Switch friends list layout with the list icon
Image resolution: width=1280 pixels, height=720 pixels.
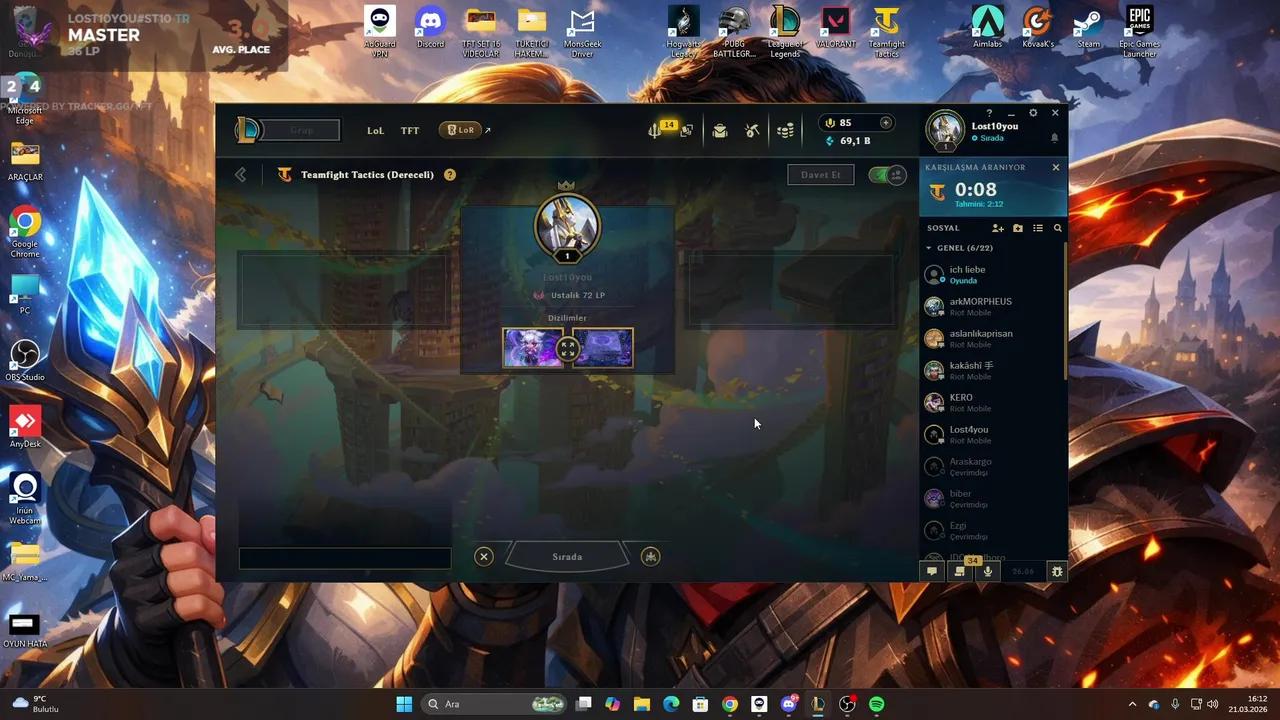click(x=1038, y=228)
